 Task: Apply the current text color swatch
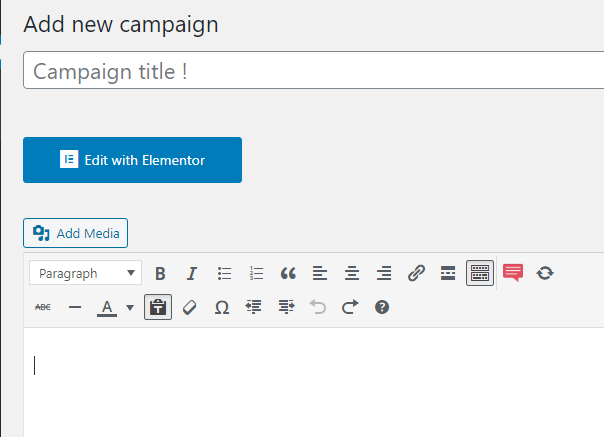(x=107, y=307)
